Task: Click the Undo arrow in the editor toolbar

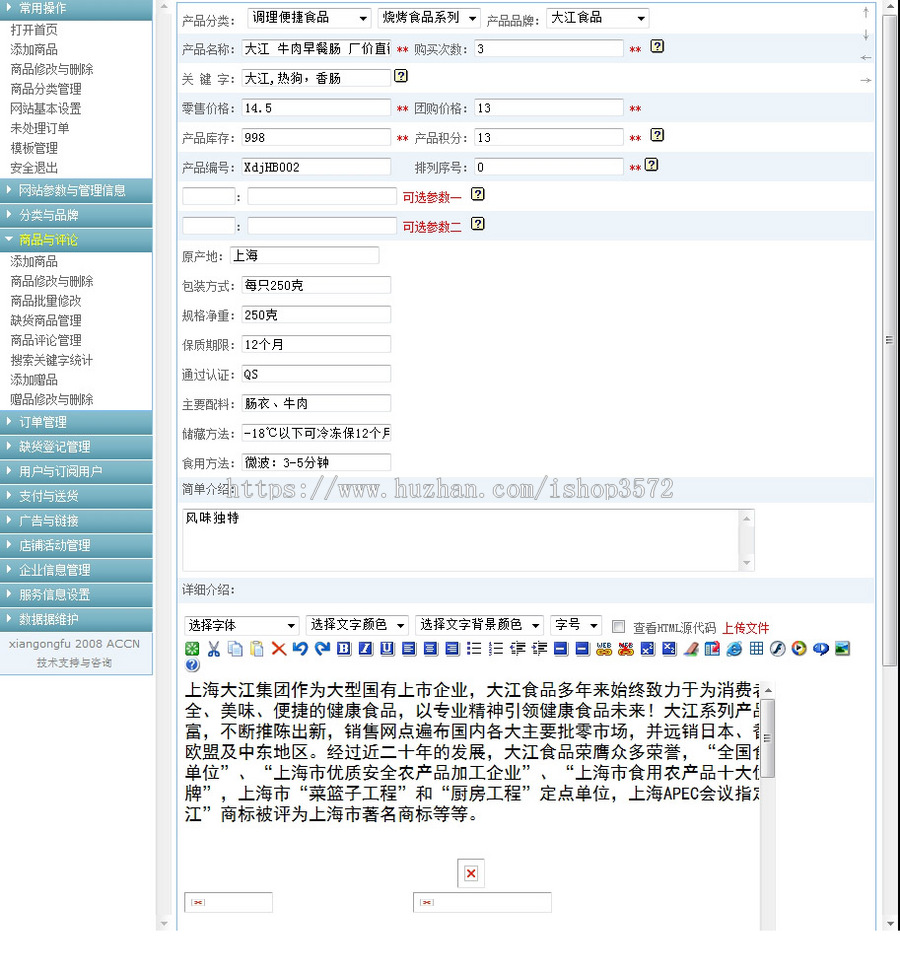Action: coord(299,649)
